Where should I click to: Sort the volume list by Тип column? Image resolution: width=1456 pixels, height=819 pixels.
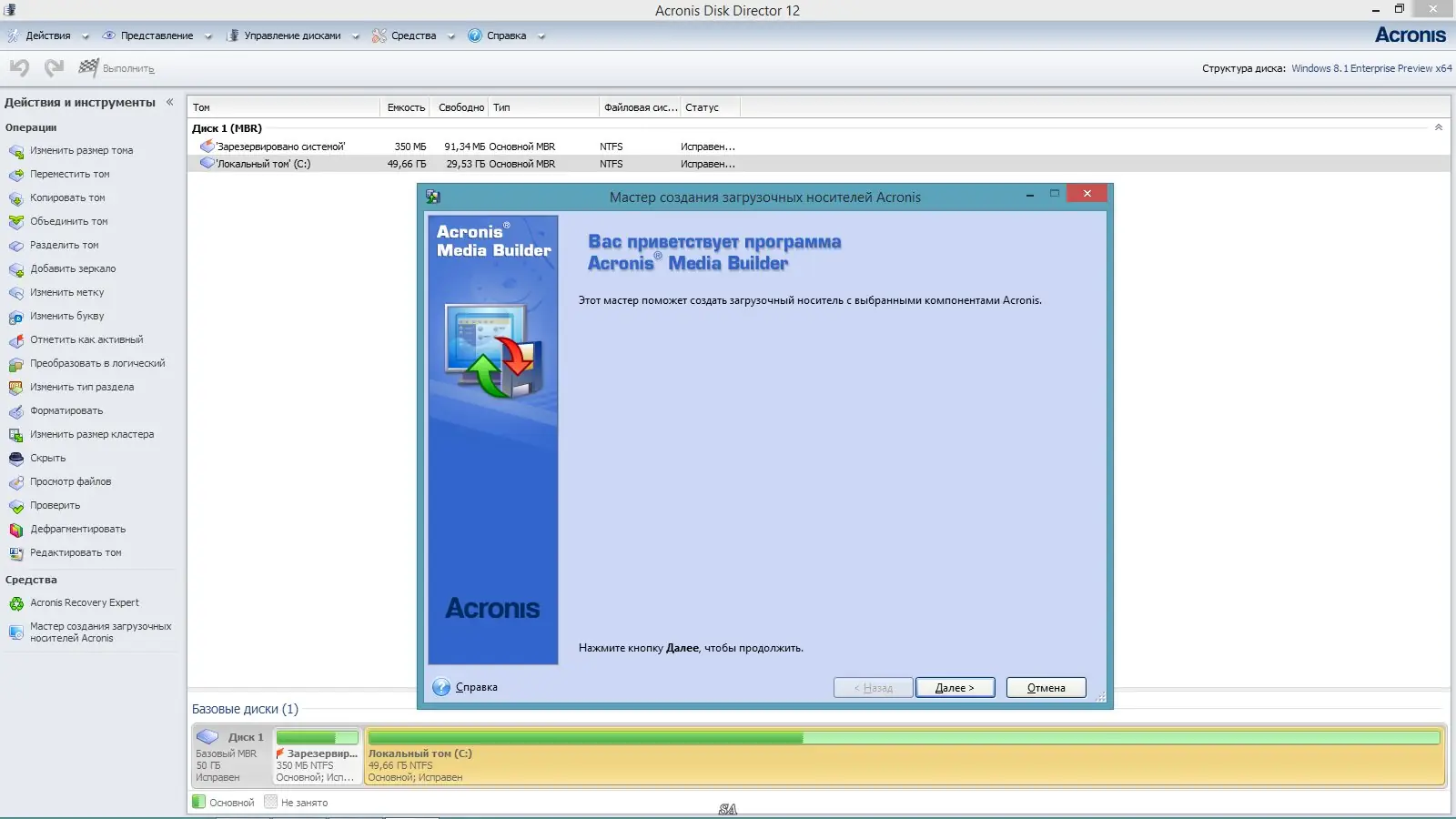pyautogui.click(x=544, y=107)
